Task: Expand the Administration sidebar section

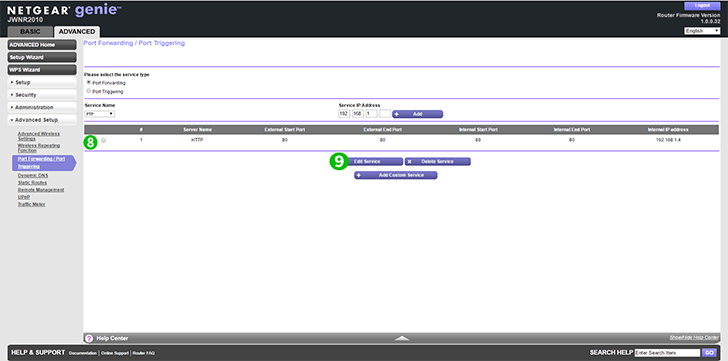Action: pyautogui.click(x=42, y=107)
